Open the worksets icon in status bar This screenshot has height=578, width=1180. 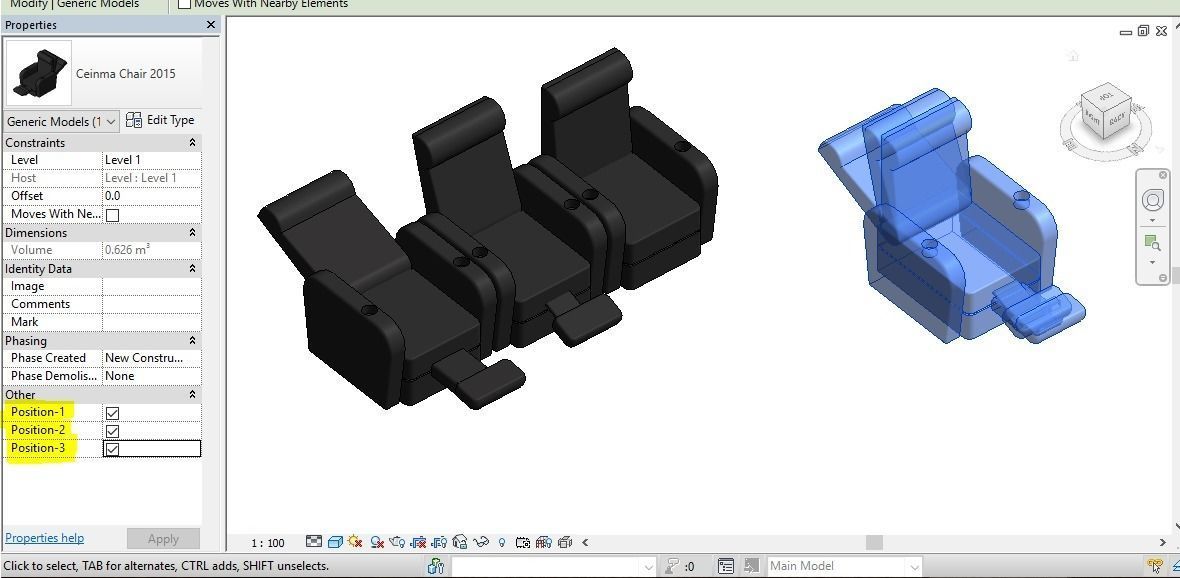coord(437,566)
